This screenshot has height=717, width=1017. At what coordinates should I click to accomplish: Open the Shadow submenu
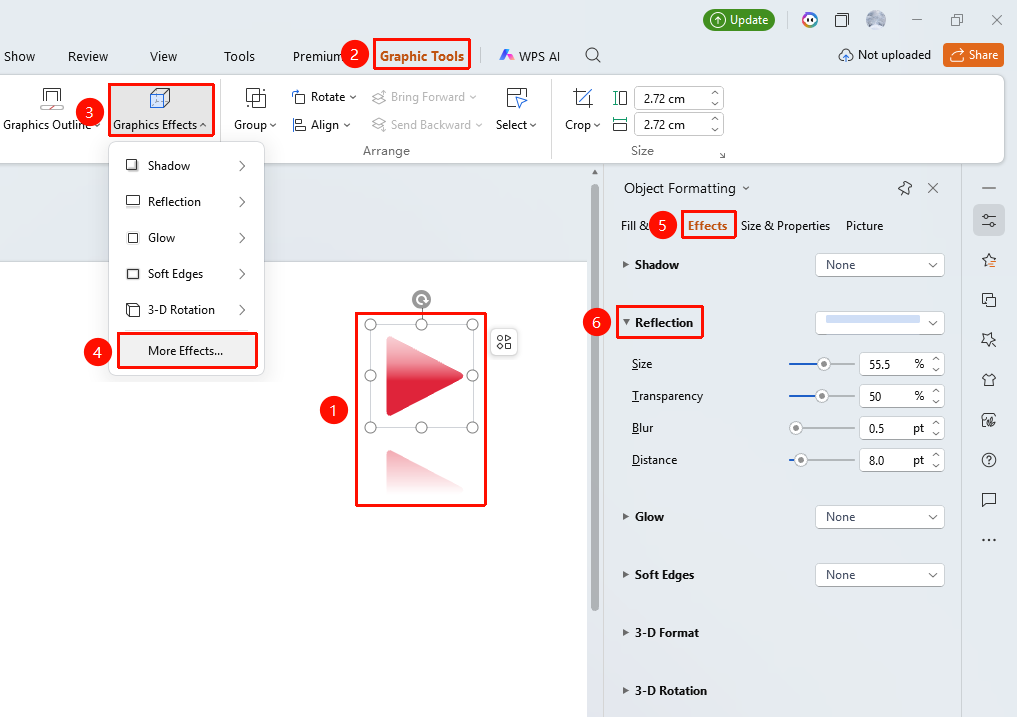pos(186,165)
